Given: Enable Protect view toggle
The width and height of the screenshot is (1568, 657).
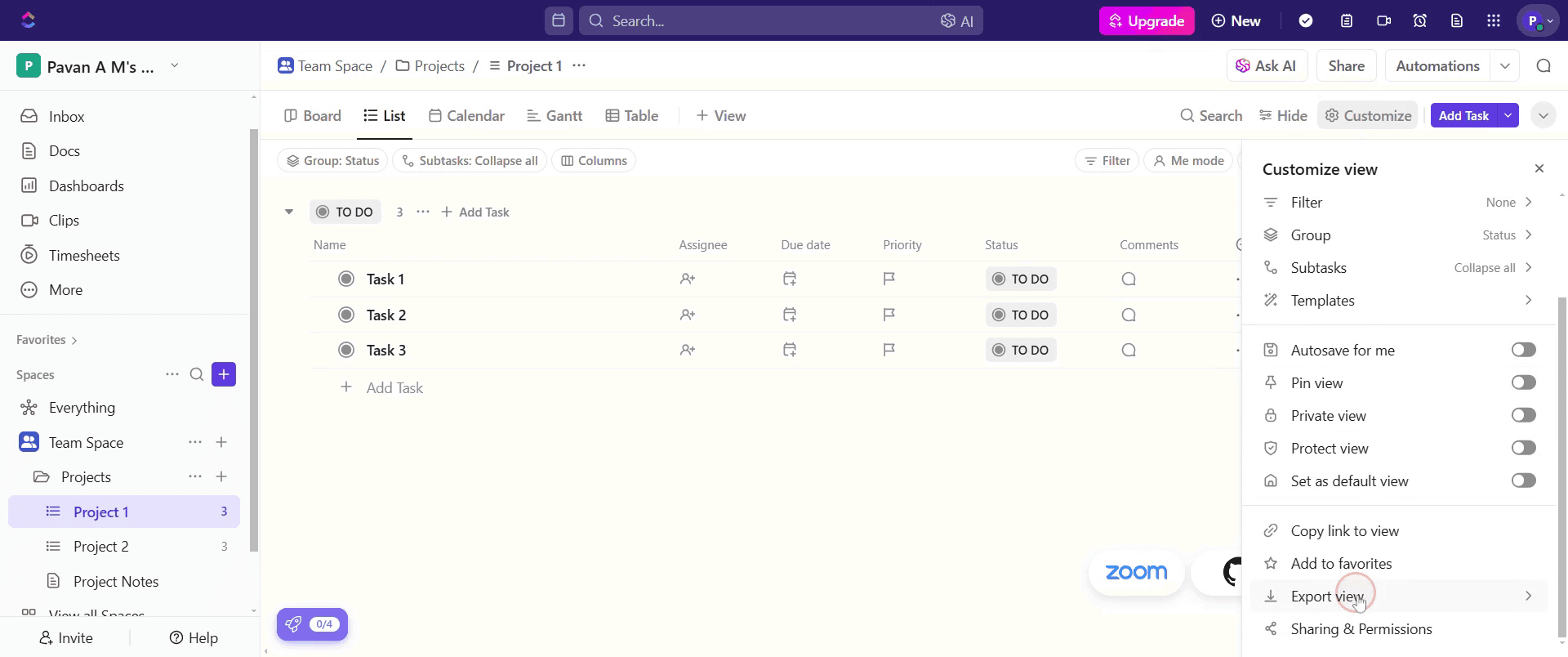Looking at the screenshot, I should [x=1523, y=448].
